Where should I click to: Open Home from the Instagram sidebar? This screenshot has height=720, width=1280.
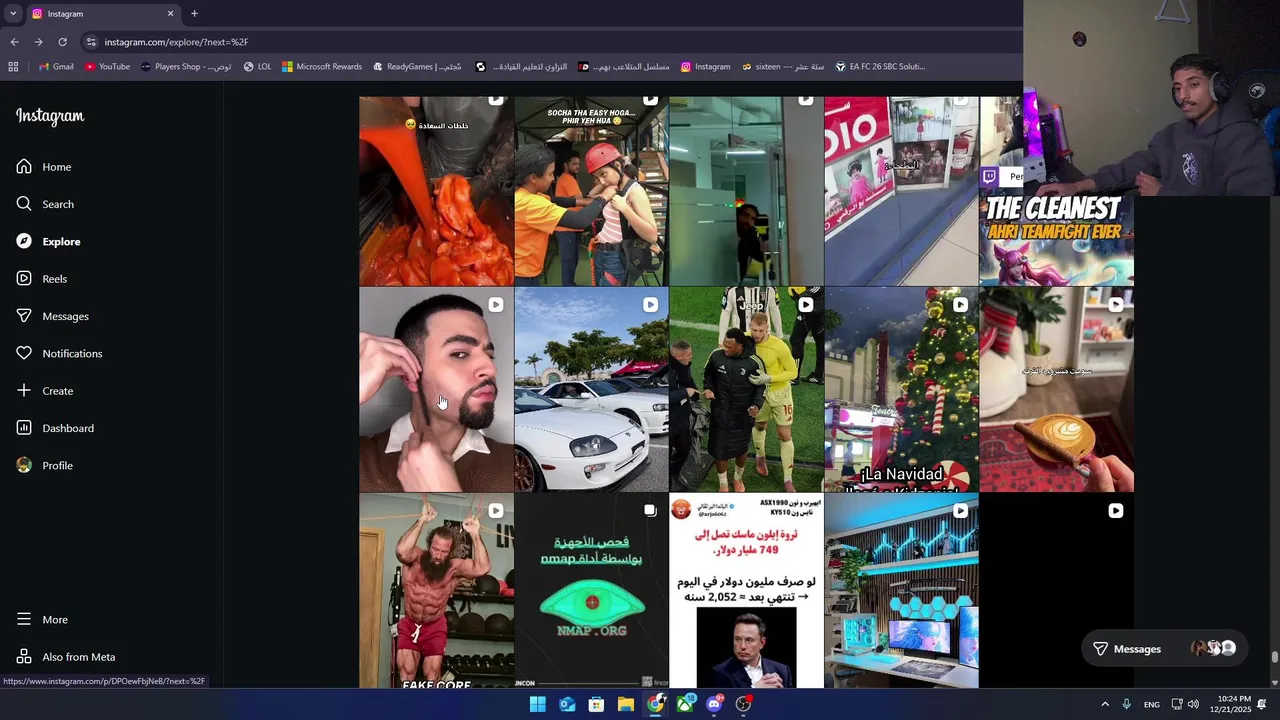43,167
